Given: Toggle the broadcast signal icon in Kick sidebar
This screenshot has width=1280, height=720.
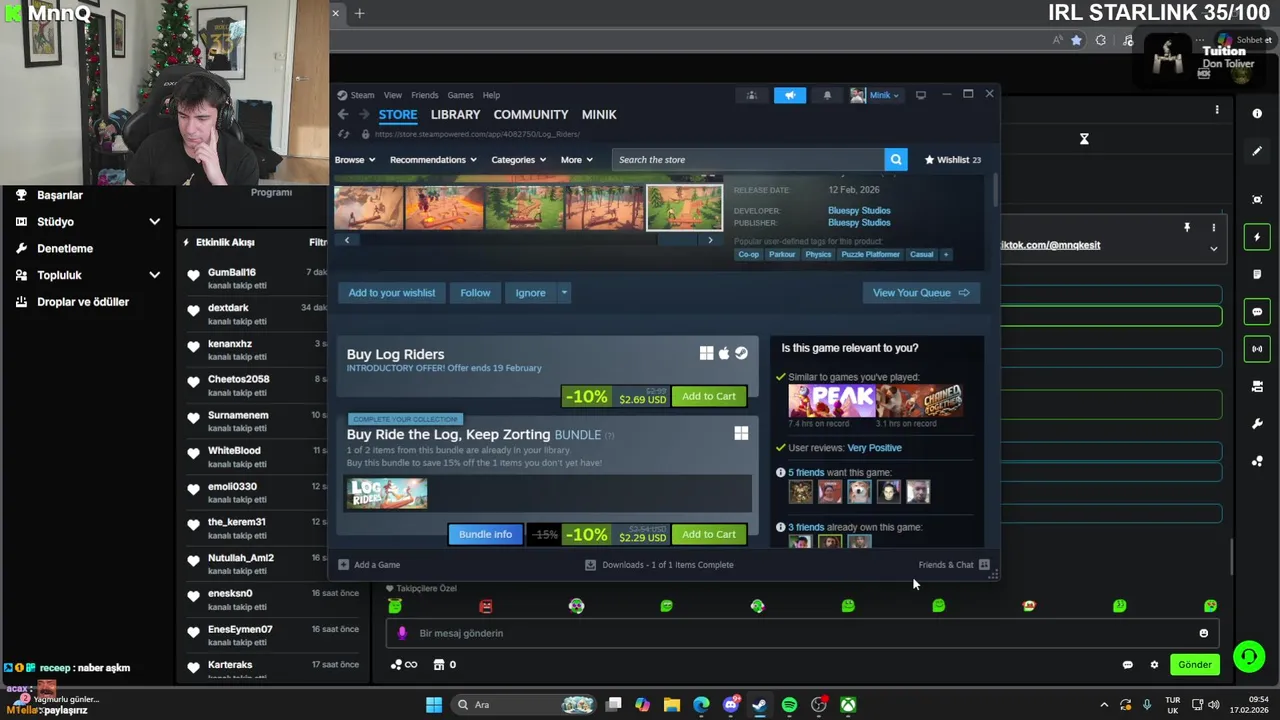Looking at the screenshot, I should click(x=1257, y=349).
